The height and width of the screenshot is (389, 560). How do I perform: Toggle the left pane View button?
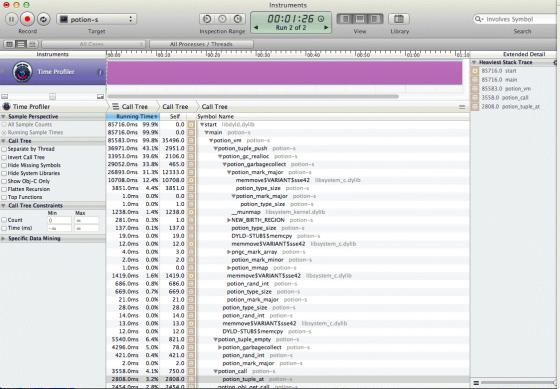click(x=345, y=19)
